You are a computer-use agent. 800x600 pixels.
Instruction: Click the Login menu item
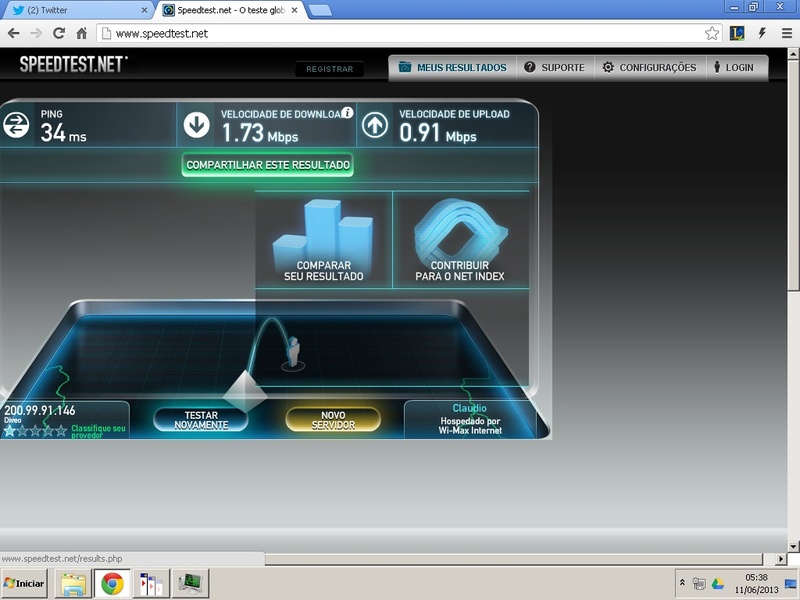click(734, 67)
